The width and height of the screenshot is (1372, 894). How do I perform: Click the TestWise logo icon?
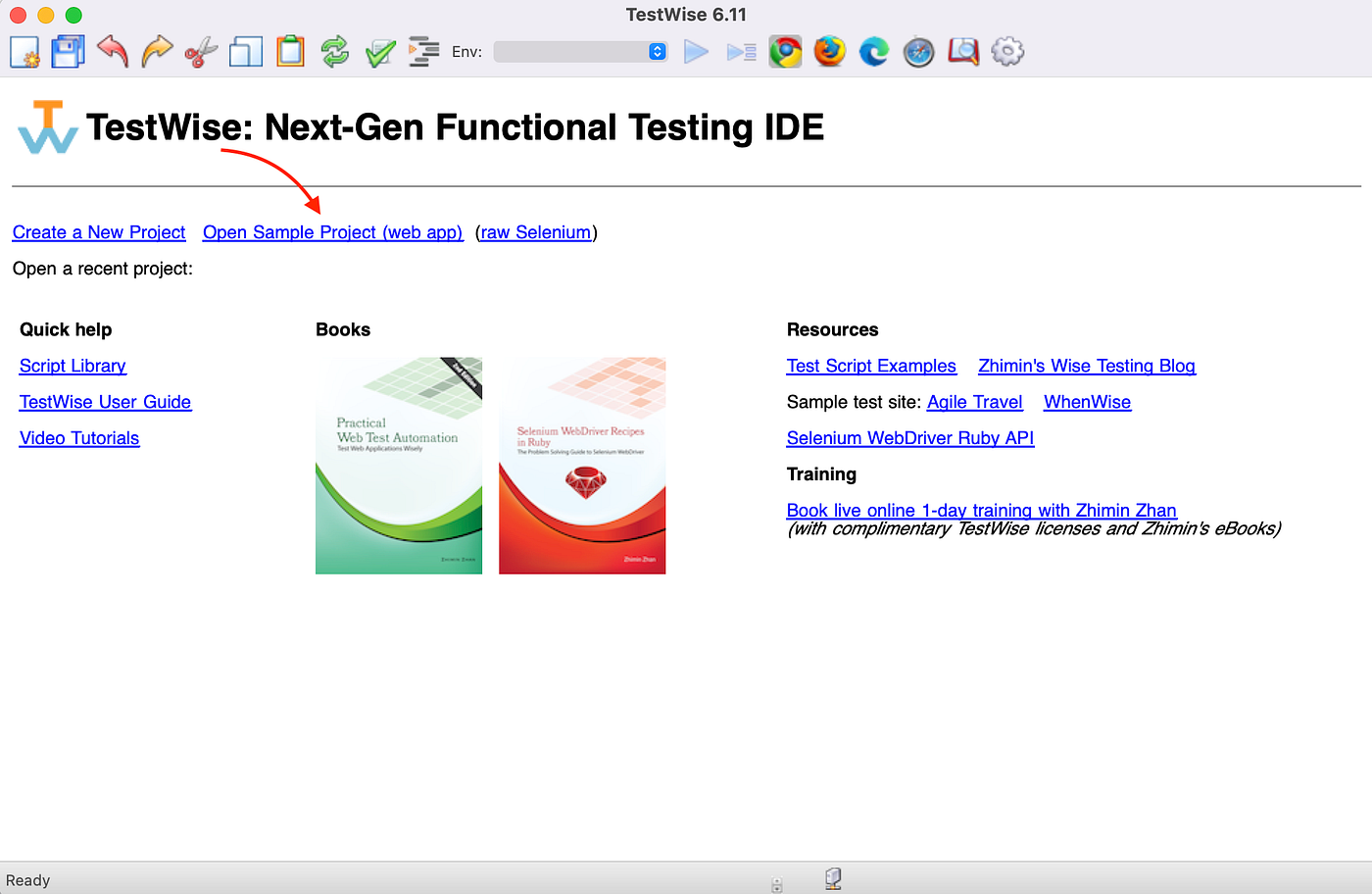point(47,127)
